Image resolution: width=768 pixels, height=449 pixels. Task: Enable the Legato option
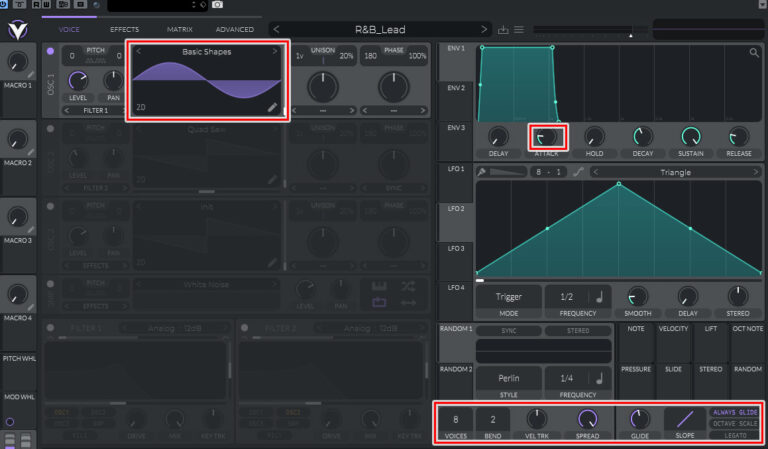(734, 435)
